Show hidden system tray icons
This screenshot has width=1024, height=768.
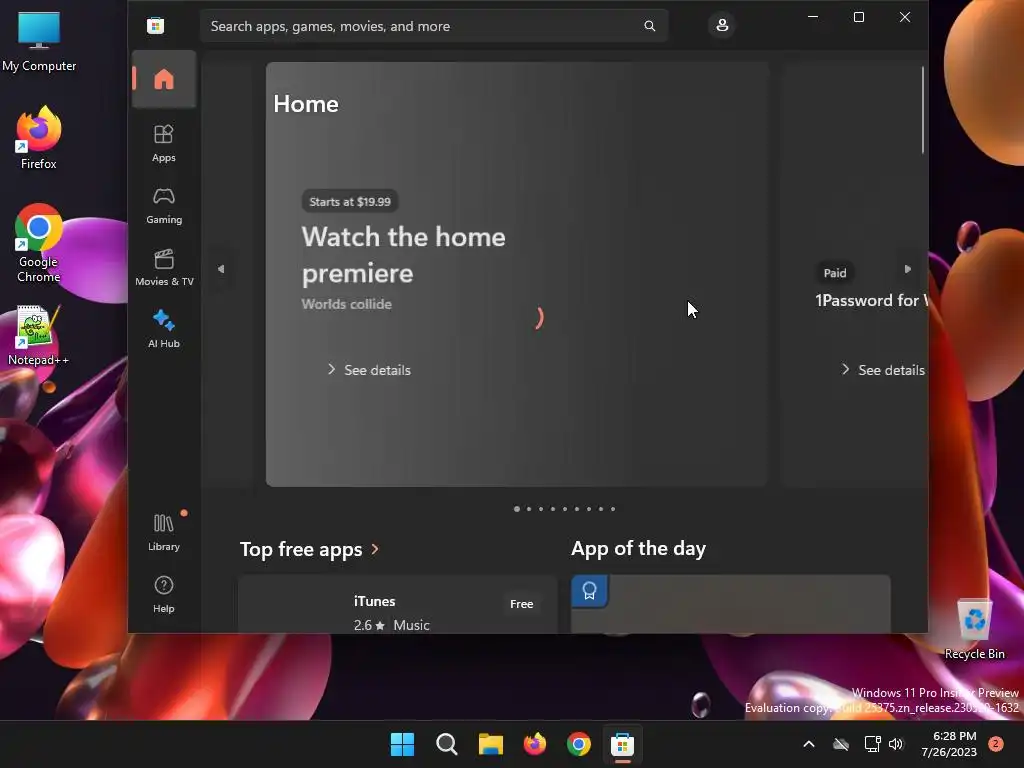click(808, 744)
